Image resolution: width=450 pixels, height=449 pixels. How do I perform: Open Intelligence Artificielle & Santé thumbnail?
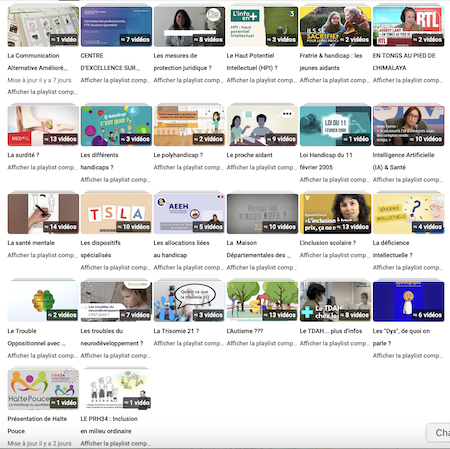point(408,126)
